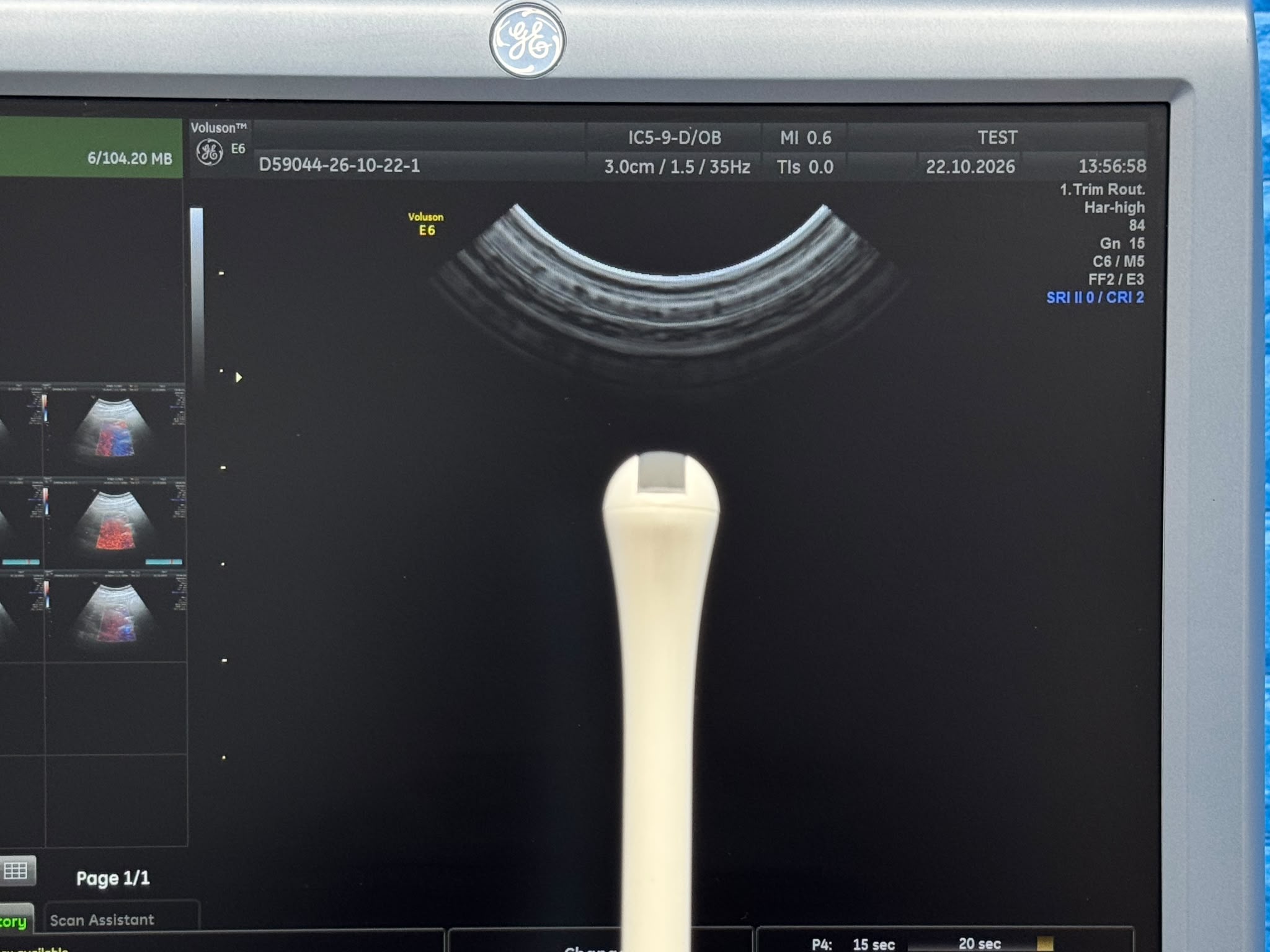Open first red-blue color Doppler clipboard thumbnail
Viewport: 1270px width, 952px height.
coord(115,430)
